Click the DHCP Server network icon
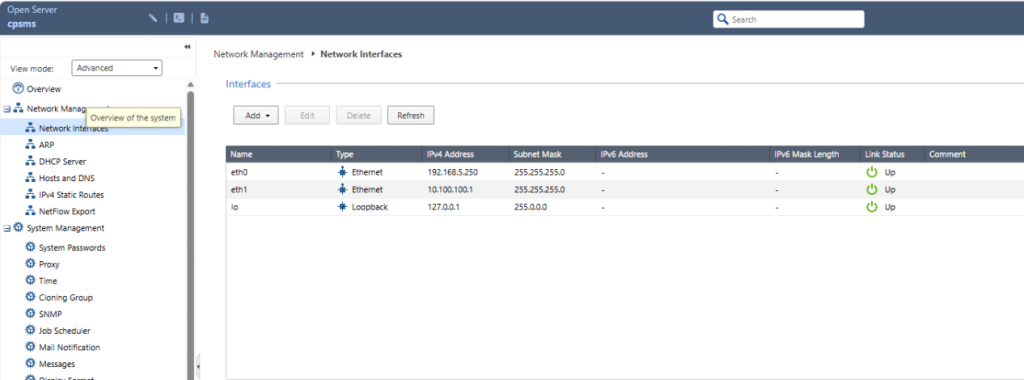Screen dimensions: 1024x380 pos(30,161)
